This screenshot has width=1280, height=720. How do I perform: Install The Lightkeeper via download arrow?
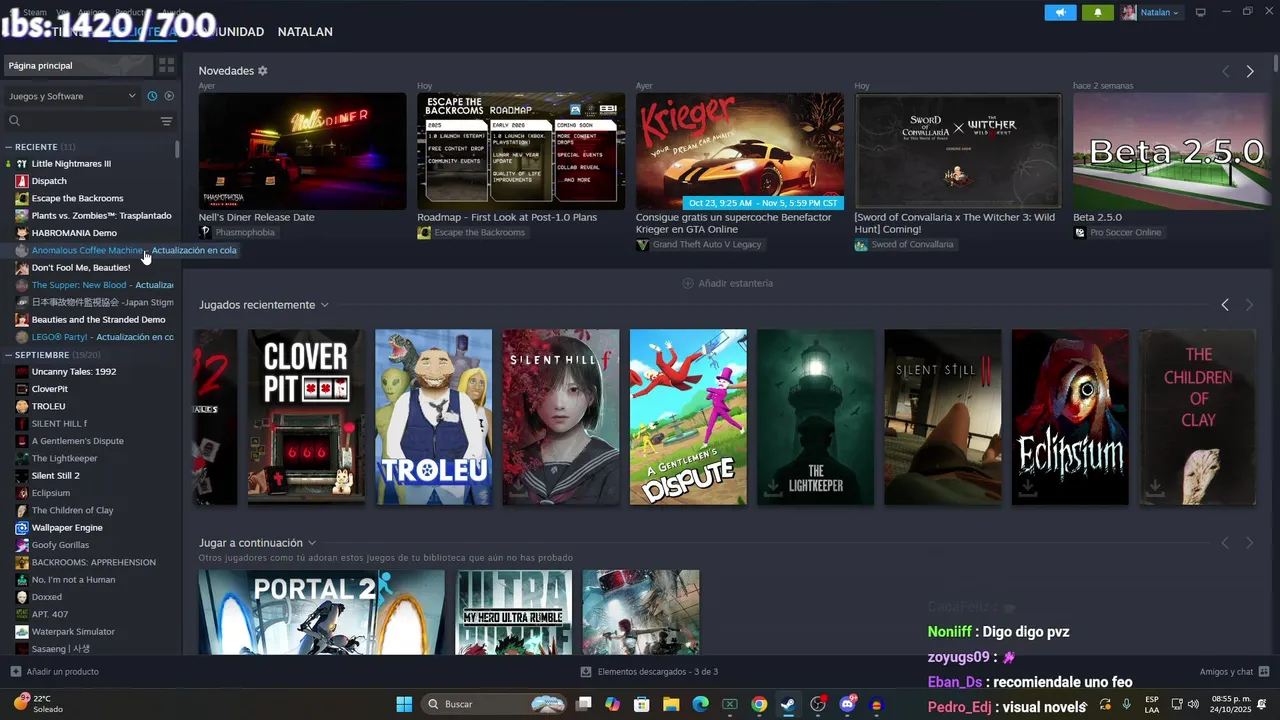[773, 488]
